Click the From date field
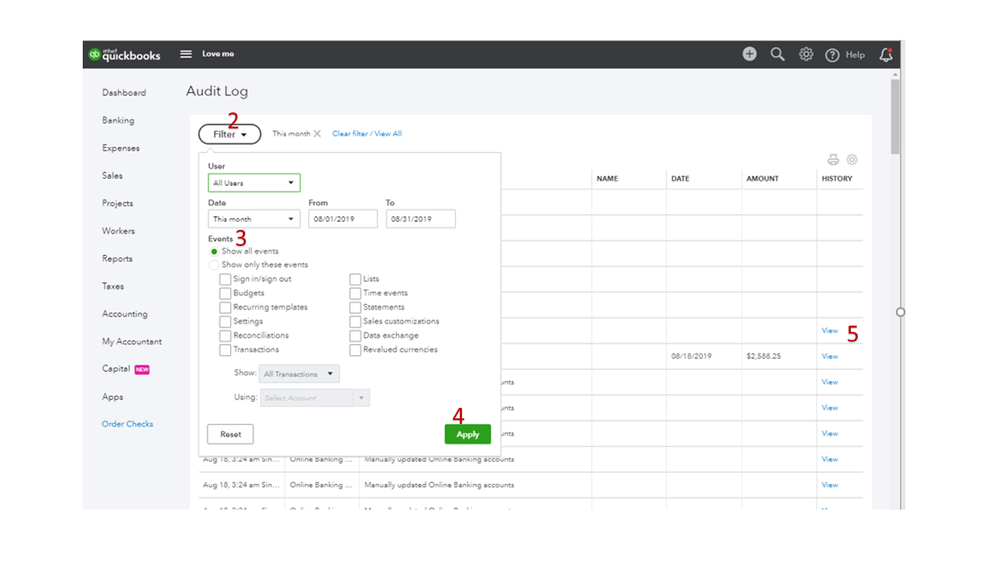The height and width of the screenshot is (562, 999). (343, 219)
